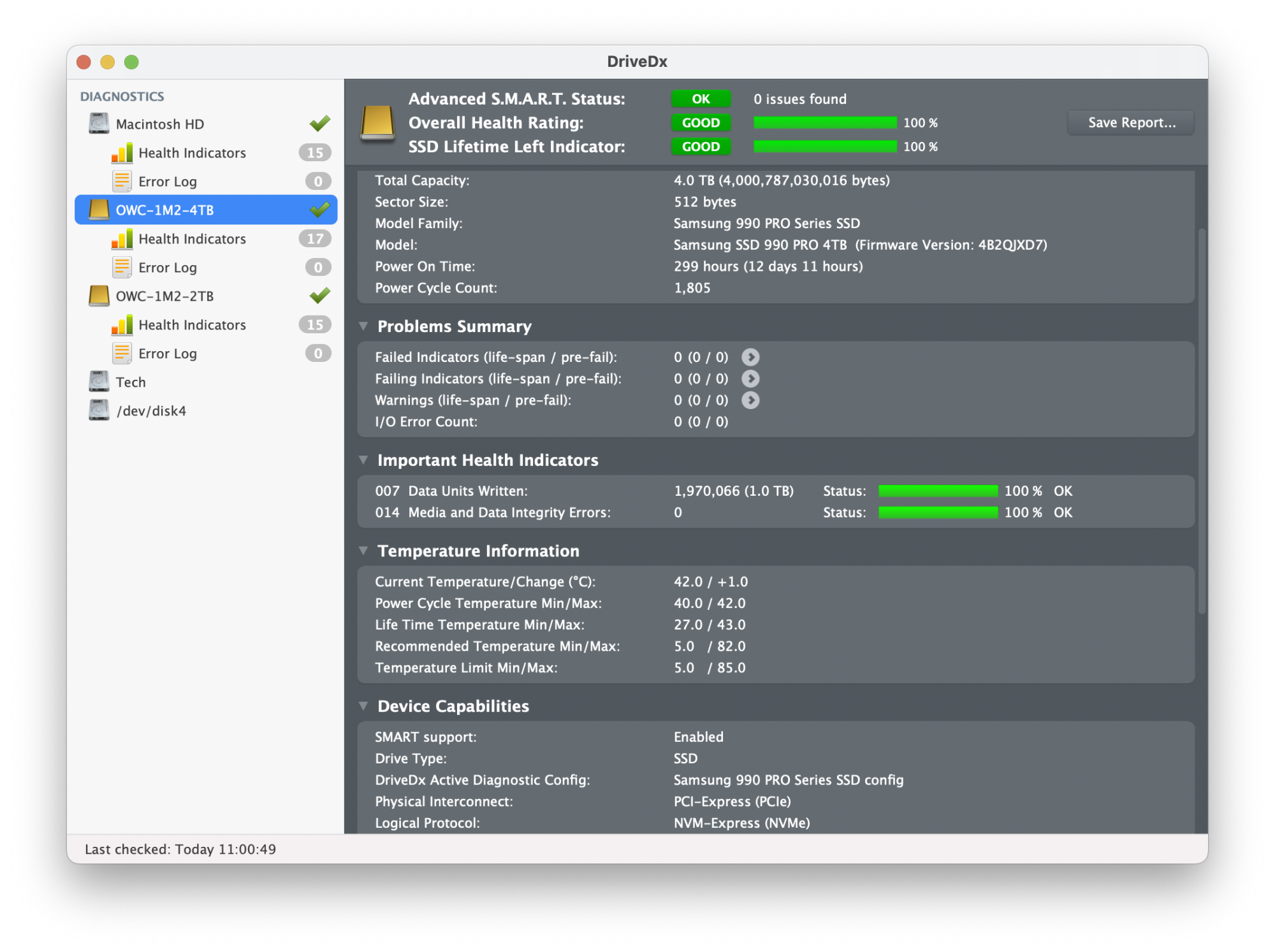The height and width of the screenshot is (952, 1275).
Task: Click the DriveDx window title
Action: pyautogui.click(x=637, y=62)
